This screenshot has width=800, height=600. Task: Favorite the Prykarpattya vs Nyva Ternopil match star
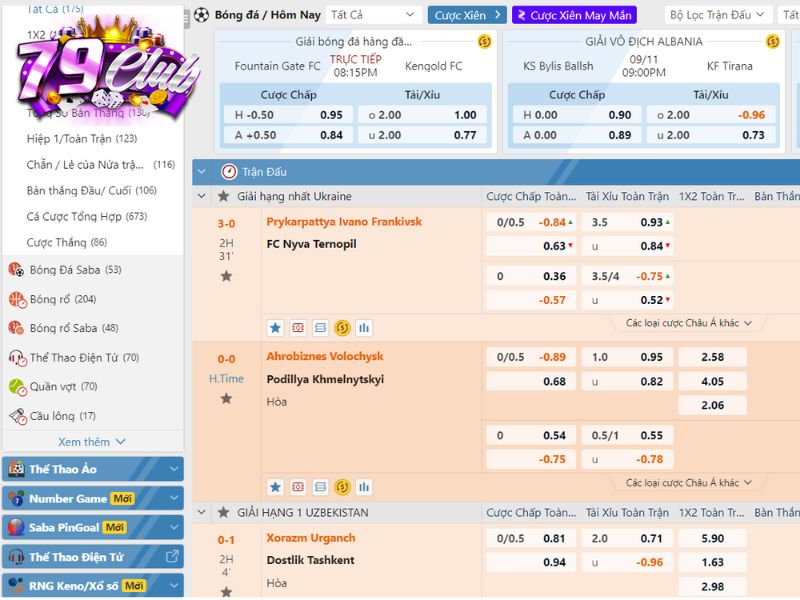coord(226,276)
